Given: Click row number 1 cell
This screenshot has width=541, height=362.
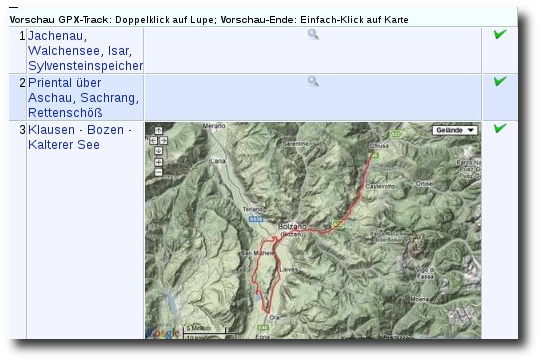Looking at the screenshot, I should (18, 50).
